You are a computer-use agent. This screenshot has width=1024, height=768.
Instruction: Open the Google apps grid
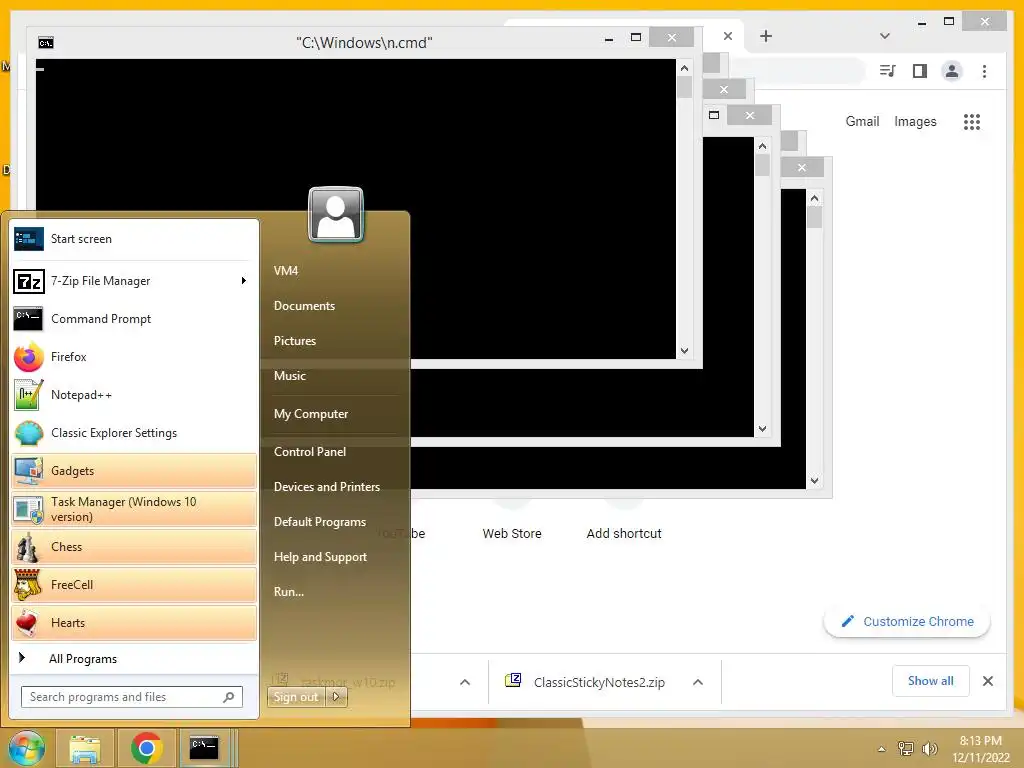[x=972, y=121]
